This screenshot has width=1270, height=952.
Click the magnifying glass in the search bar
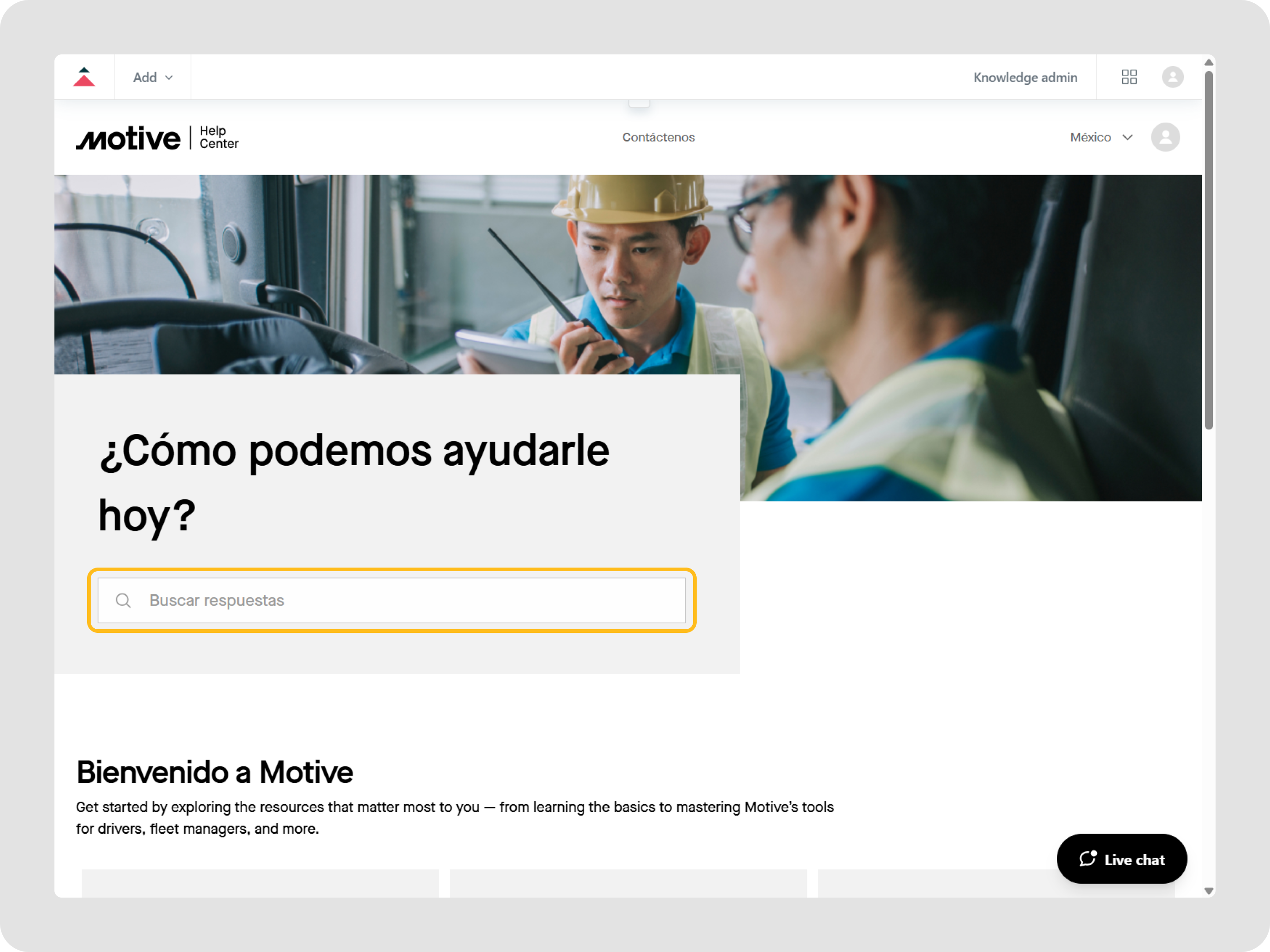tap(123, 600)
